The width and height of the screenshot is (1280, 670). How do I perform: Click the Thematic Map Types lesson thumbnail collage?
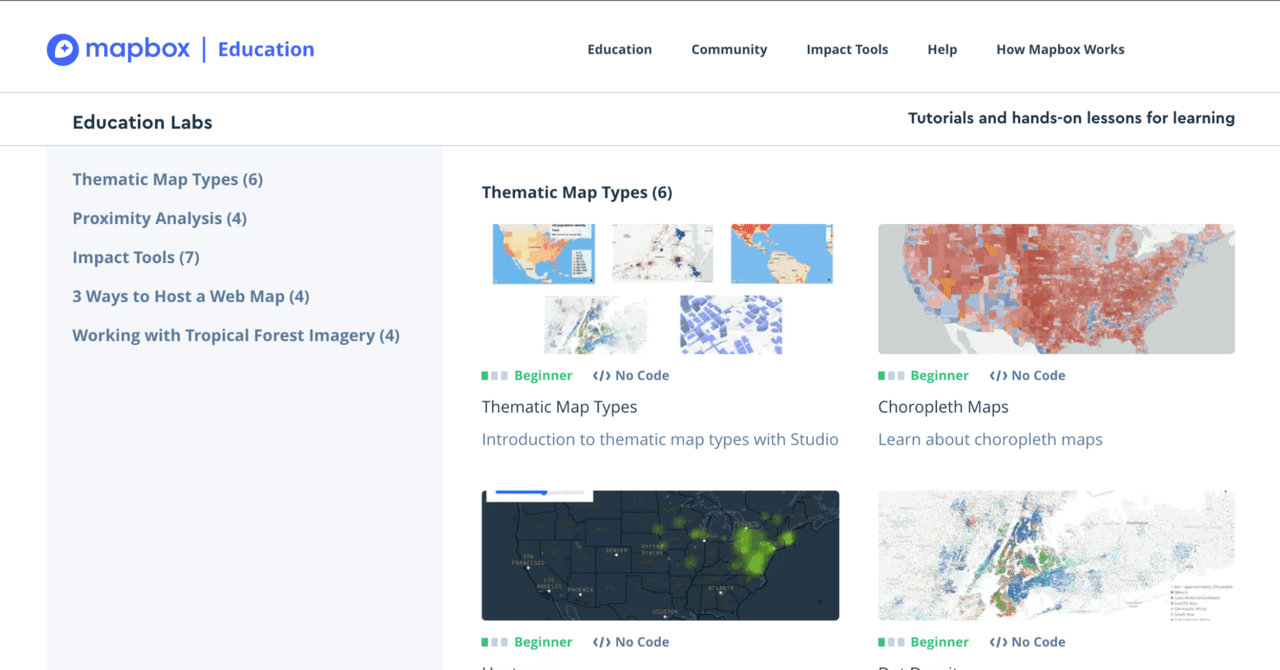tap(660, 288)
